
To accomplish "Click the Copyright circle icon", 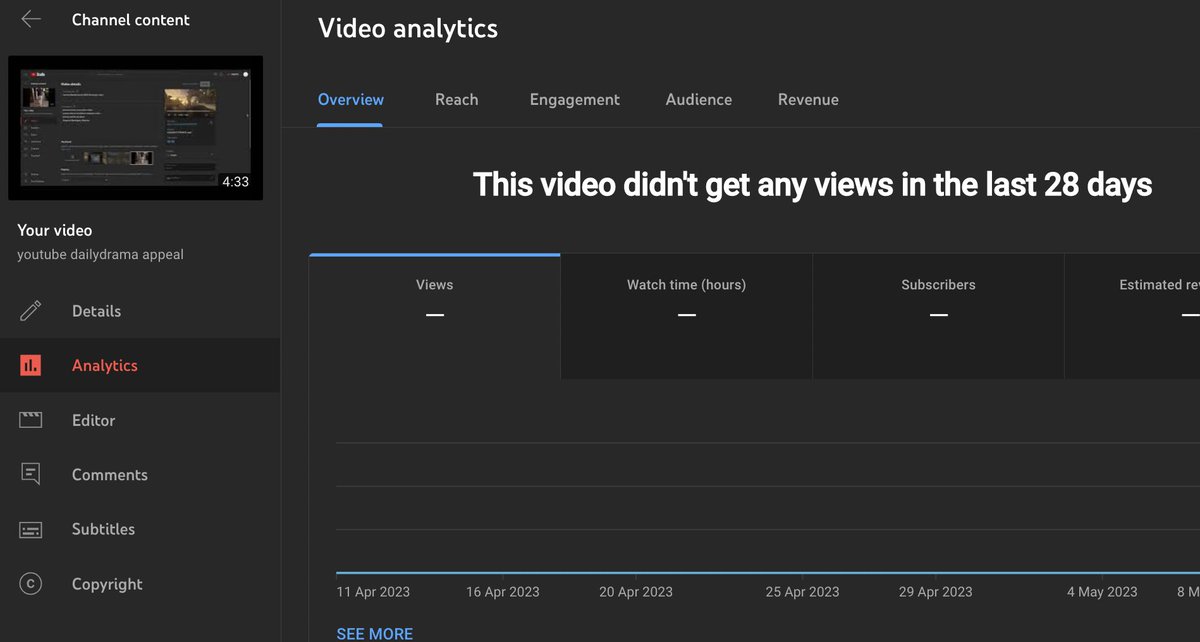I will click(31, 584).
